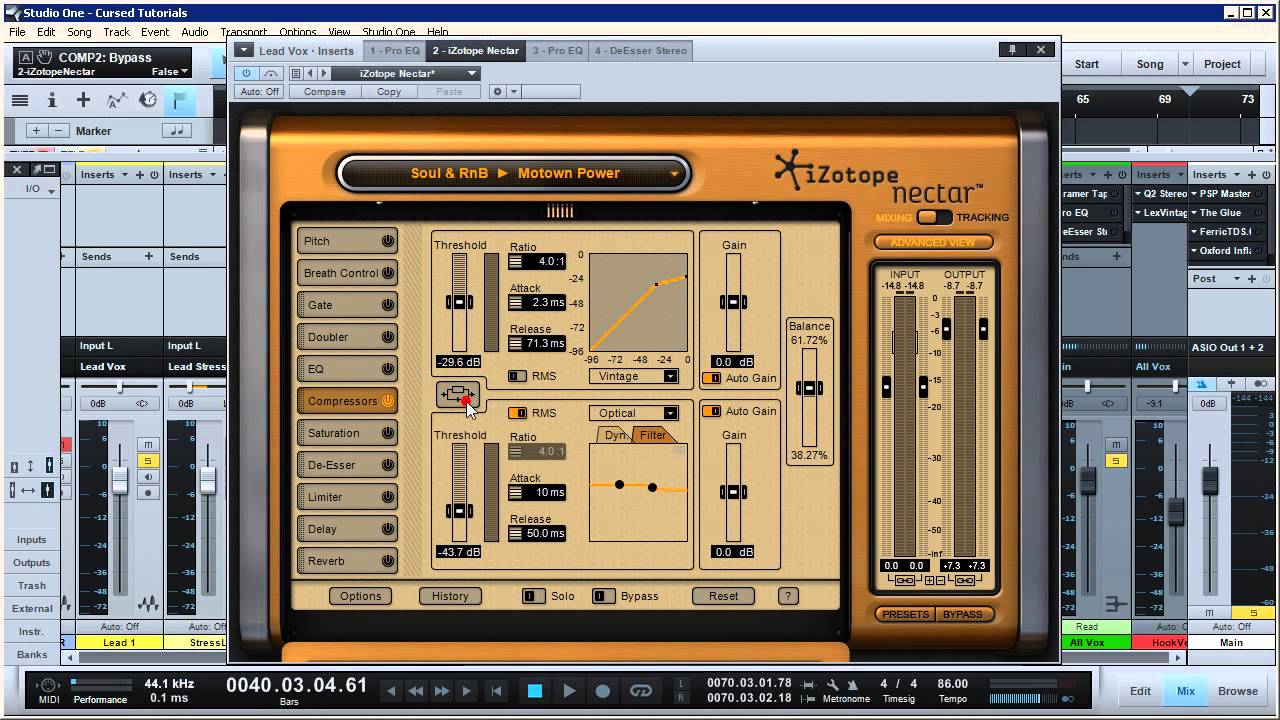Toggle mute on the All Vox channel
1280x720 pixels.
click(1116, 445)
